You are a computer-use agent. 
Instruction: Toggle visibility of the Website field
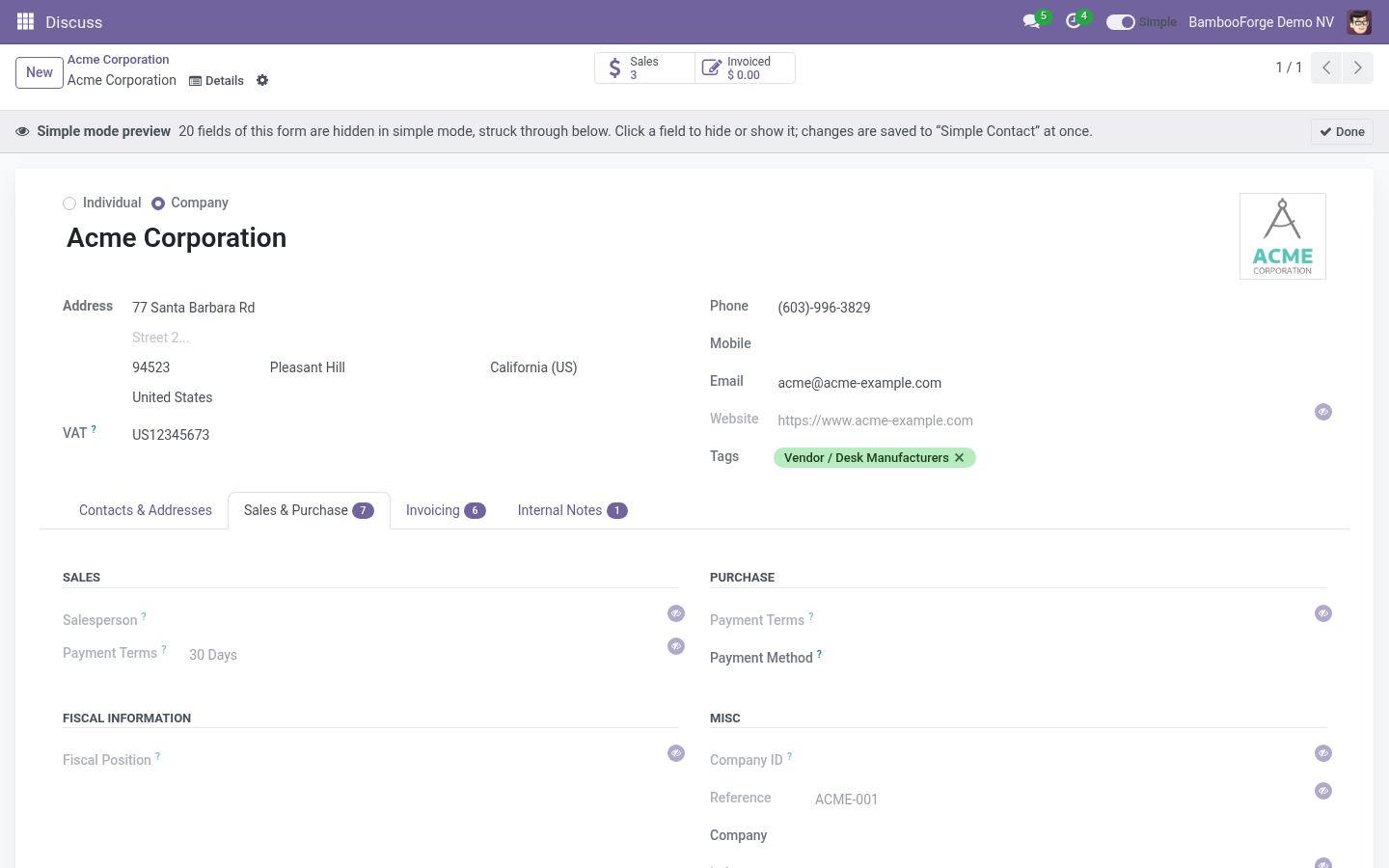point(1323,412)
